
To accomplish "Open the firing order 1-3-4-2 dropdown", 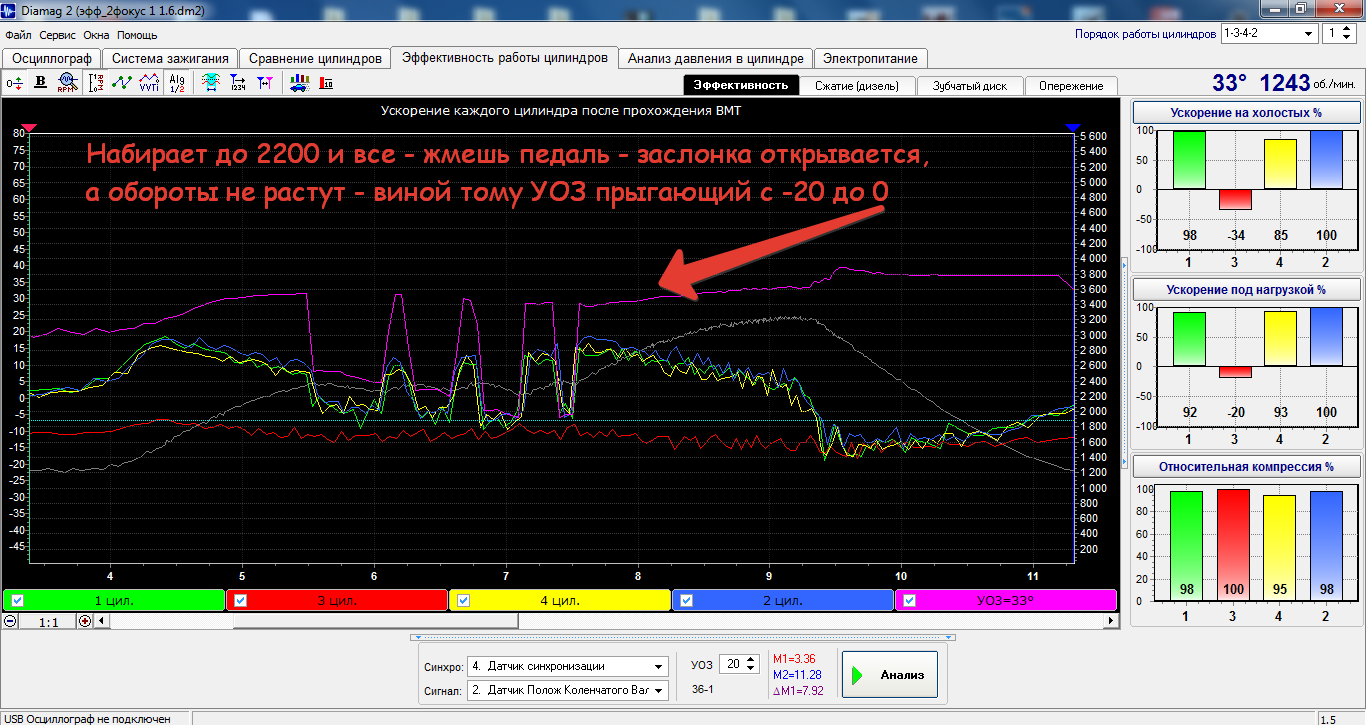I will coord(1268,33).
